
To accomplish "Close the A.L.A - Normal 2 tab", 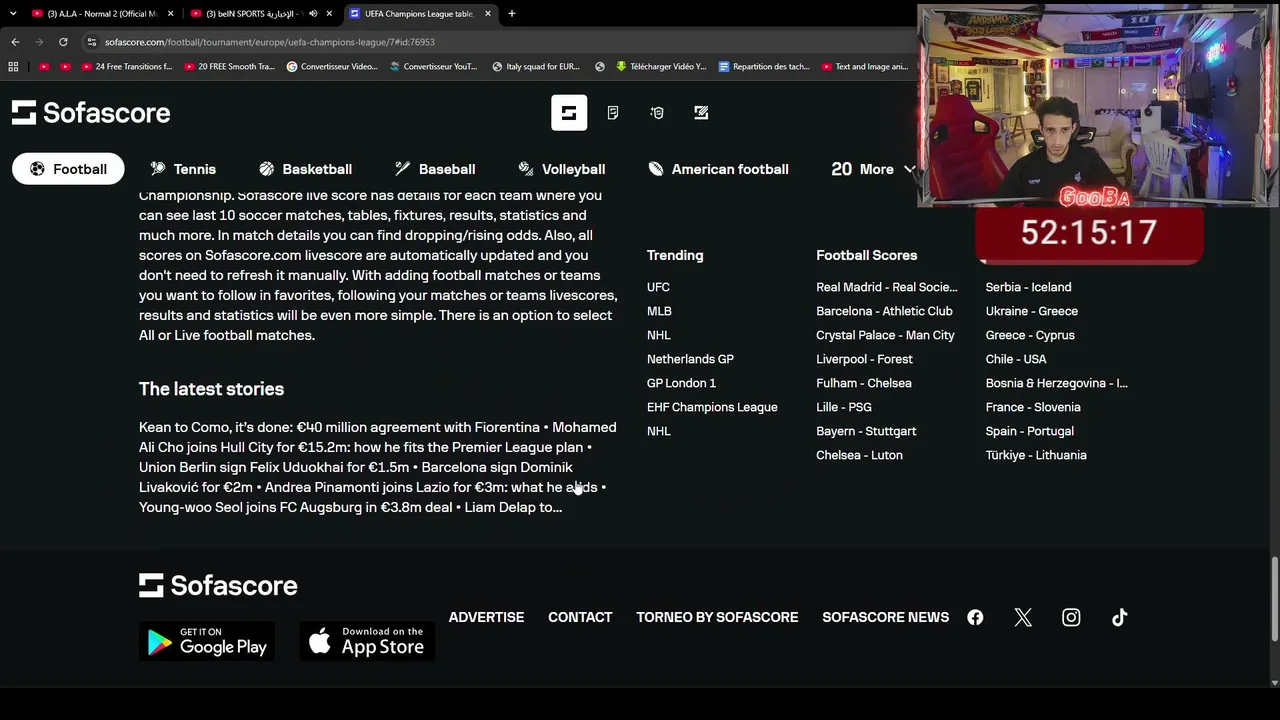I will click(171, 14).
